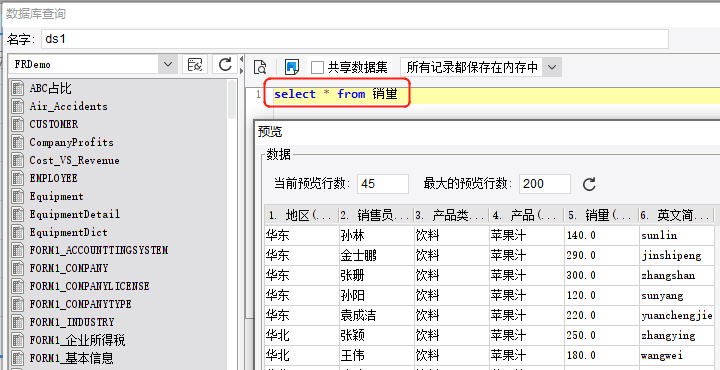Click the table icon beside FORM1_COMPANYTYPE
The image size is (720, 370).
click(x=18, y=304)
